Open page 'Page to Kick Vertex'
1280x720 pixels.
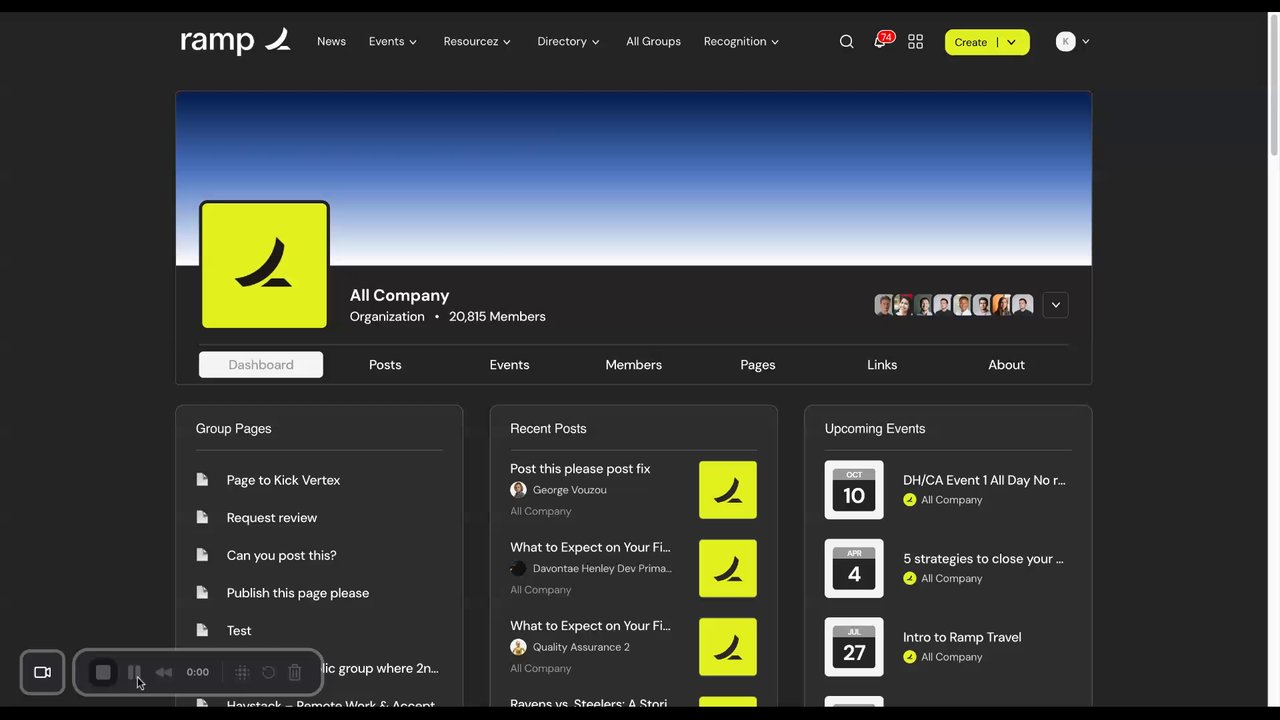tap(283, 480)
